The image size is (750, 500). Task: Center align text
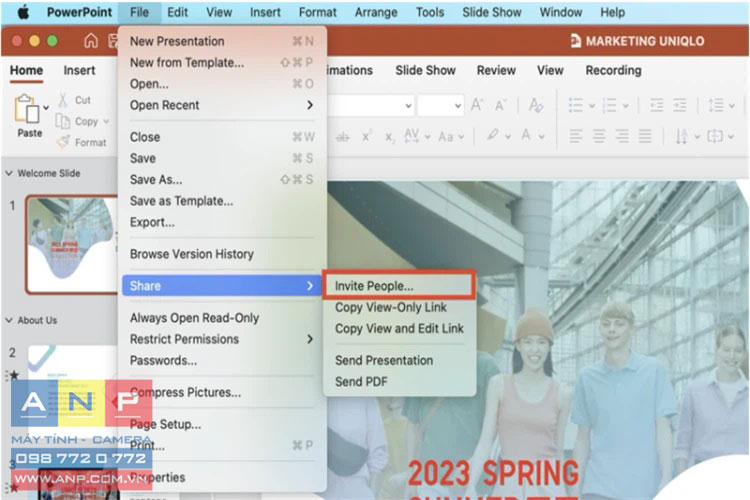click(x=599, y=136)
